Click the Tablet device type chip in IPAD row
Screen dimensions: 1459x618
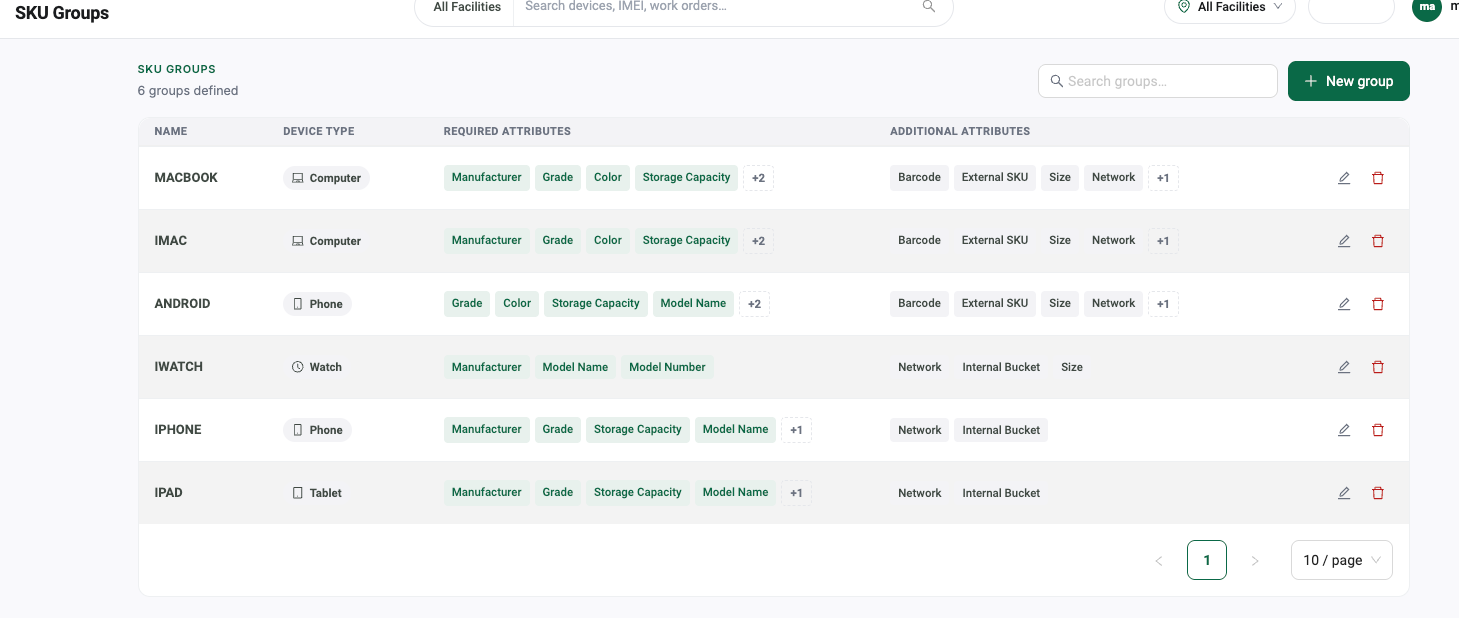click(x=317, y=493)
